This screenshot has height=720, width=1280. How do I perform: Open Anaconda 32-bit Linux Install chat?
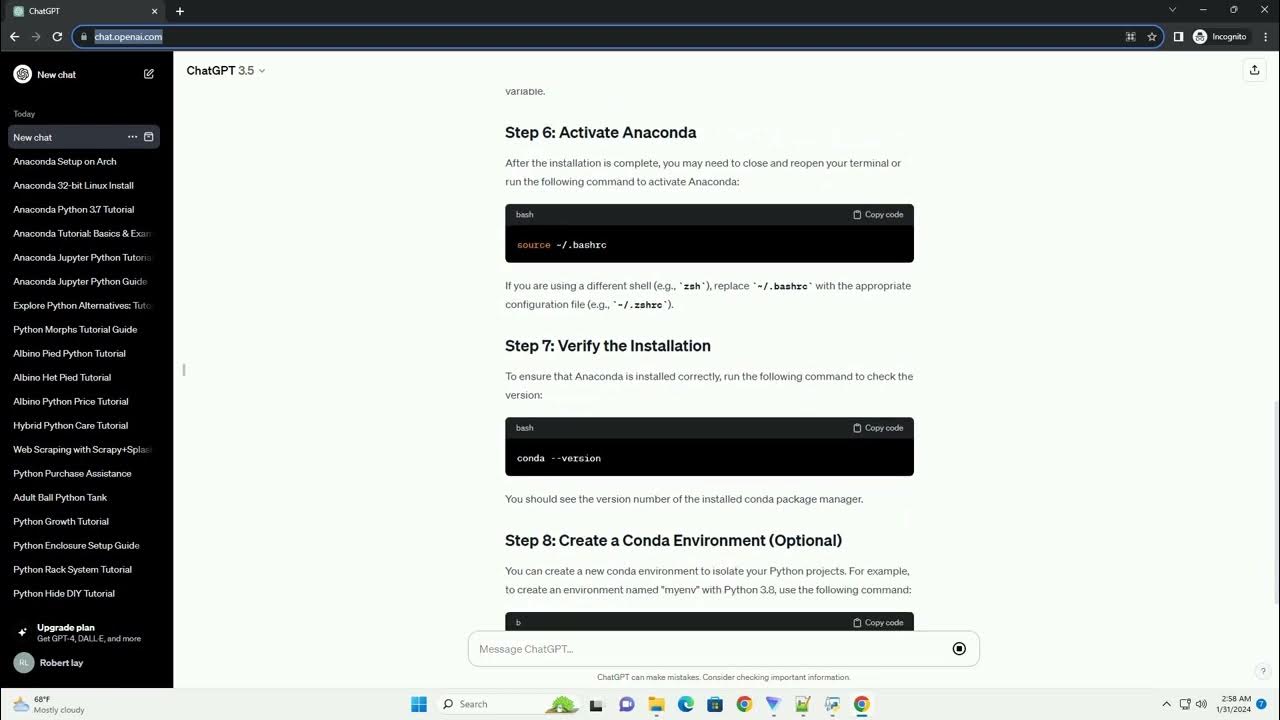(84, 185)
